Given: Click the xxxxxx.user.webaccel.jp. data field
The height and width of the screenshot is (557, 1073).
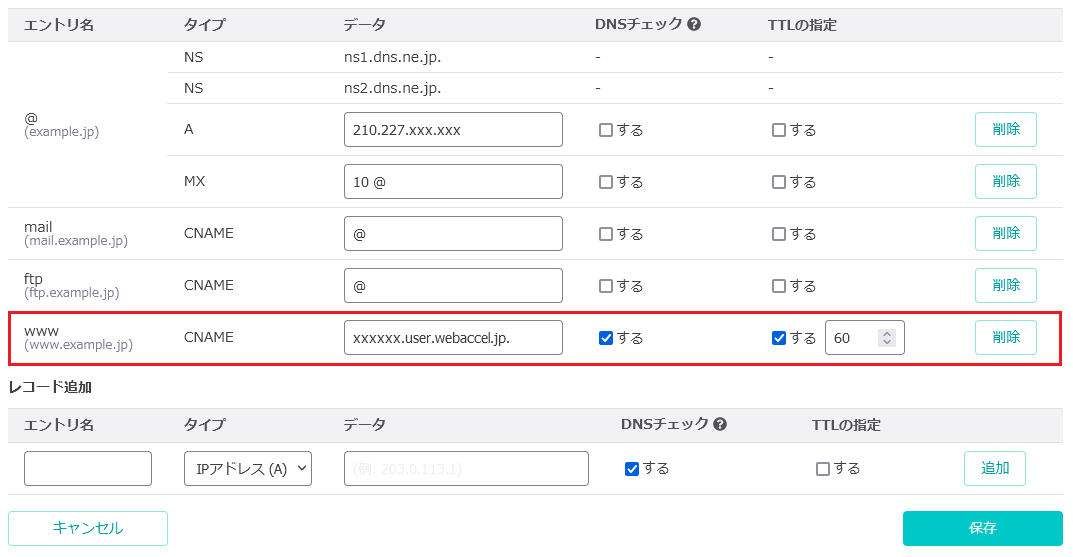Looking at the screenshot, I should click(453, 337).
